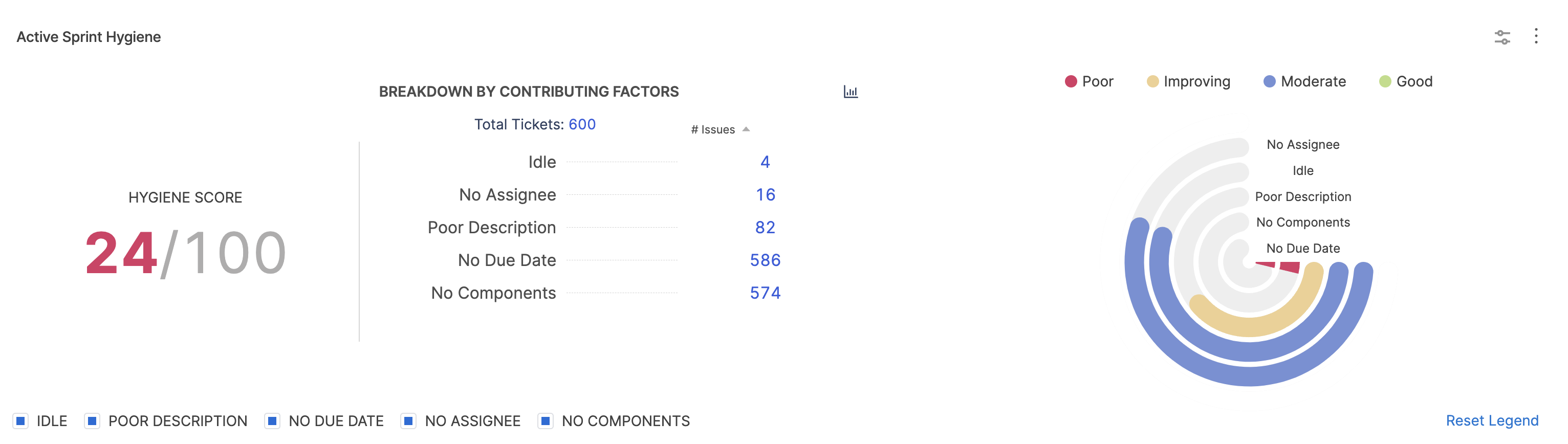The width and height of the screenshot is (1568, 444).
Task: Open the three-dot more options menu
Action: pyautogui.click(x=1536, y=36)
